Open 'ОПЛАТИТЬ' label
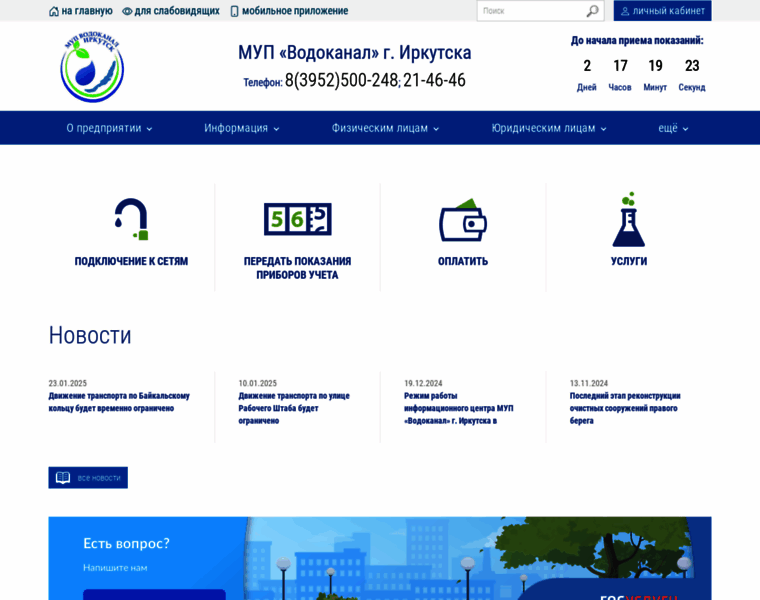The image size is (760, 600). tap(463, 261)
